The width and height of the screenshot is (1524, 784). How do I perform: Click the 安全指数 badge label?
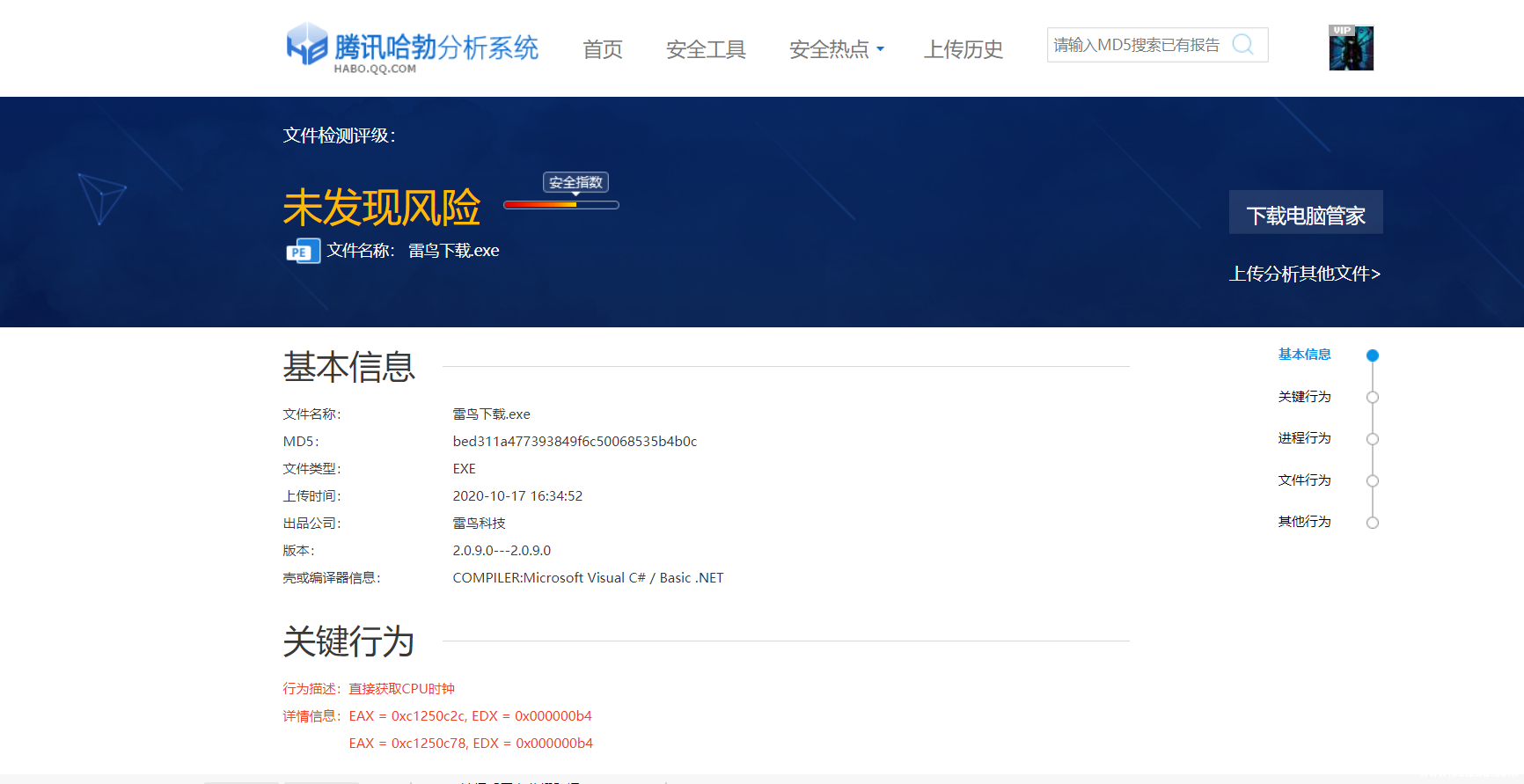575,182
